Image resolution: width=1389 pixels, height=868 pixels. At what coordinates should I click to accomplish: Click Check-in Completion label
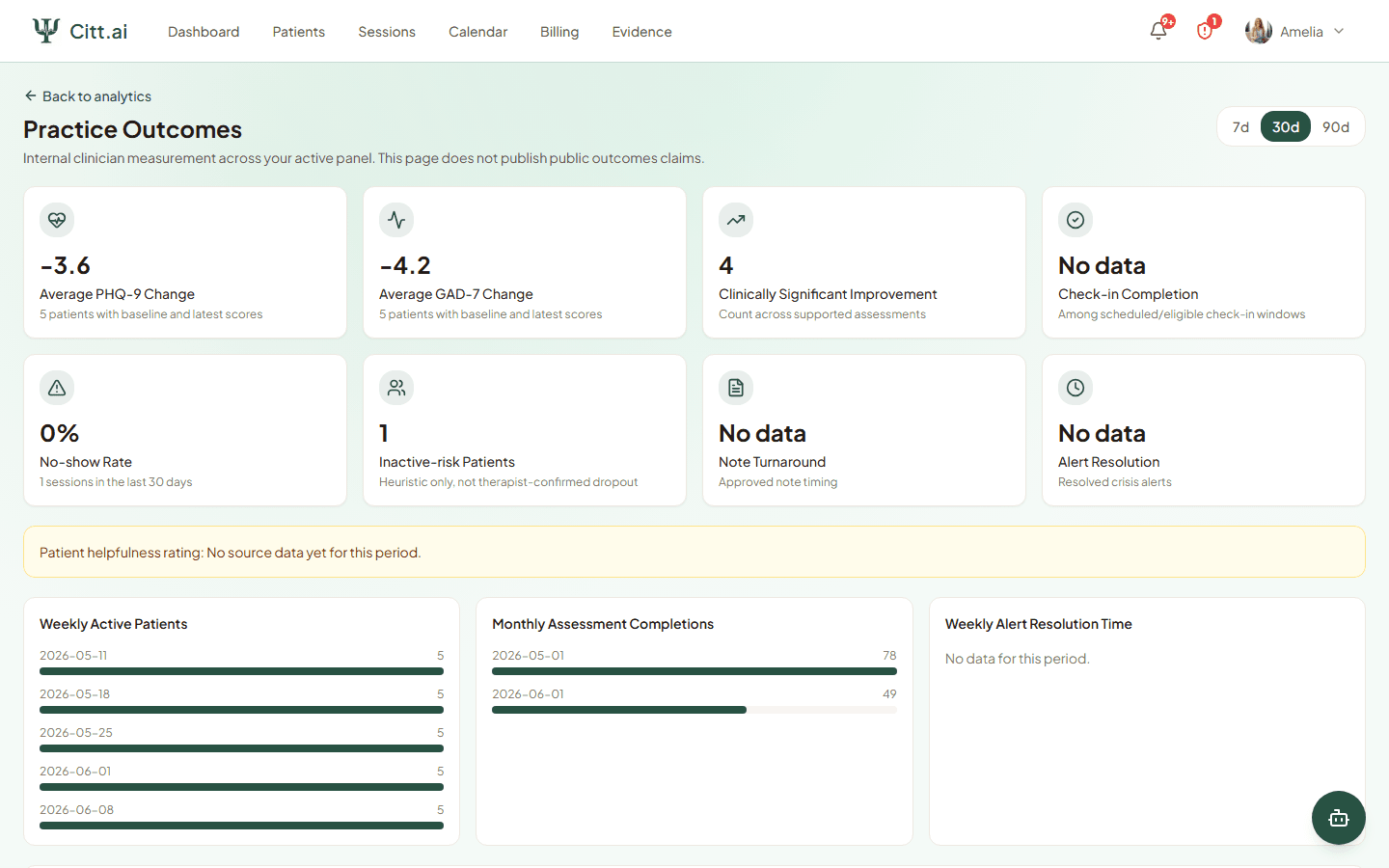(1128, 294)
